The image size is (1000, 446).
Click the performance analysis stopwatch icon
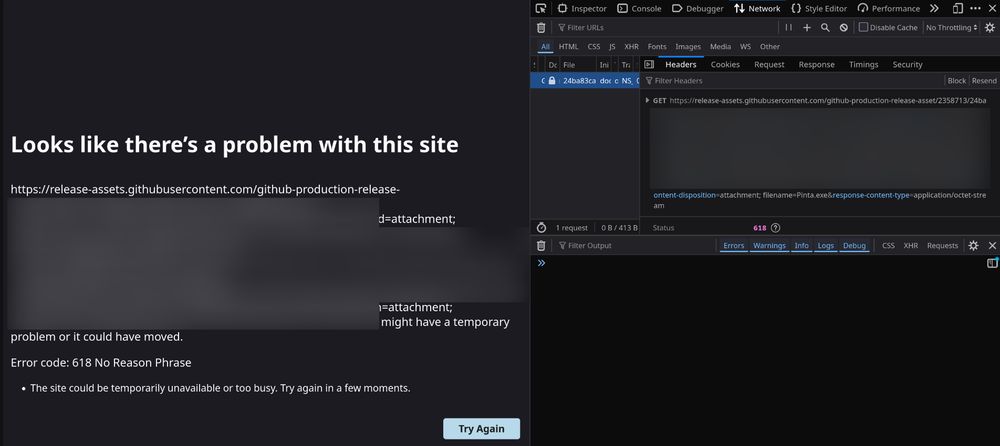pos(541,227)
